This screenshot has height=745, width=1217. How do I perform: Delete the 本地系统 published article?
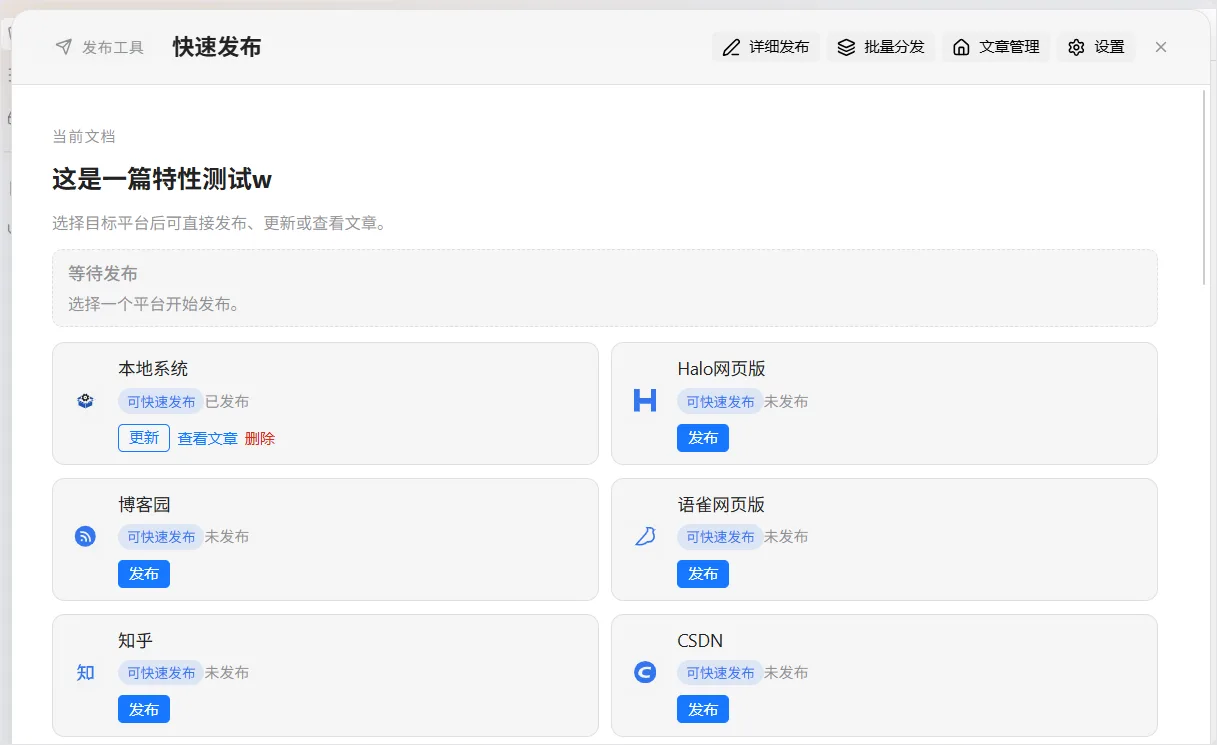[260, 438]
